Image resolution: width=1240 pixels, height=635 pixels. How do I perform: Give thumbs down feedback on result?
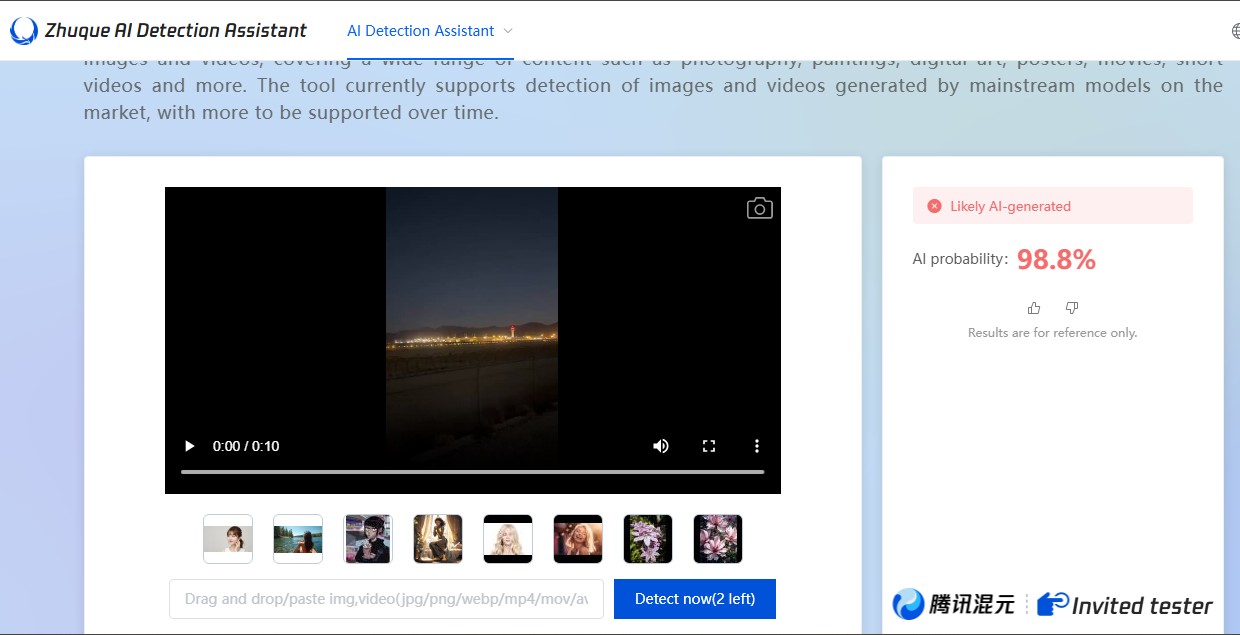[1072, 308]
